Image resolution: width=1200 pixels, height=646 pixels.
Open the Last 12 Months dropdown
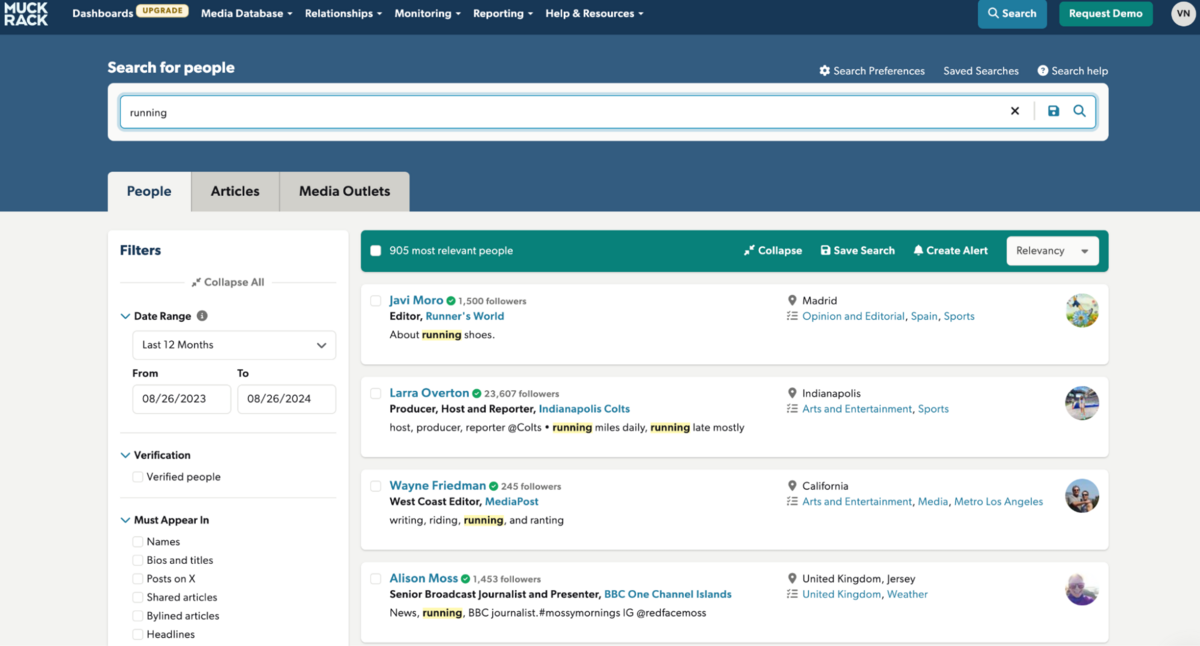point(234,345)
